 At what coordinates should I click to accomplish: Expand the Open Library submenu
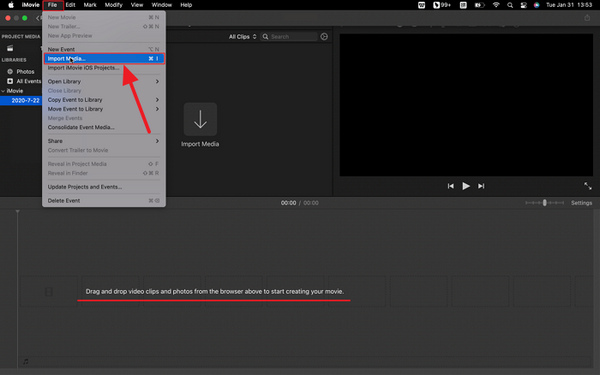[x=103, y=82]
